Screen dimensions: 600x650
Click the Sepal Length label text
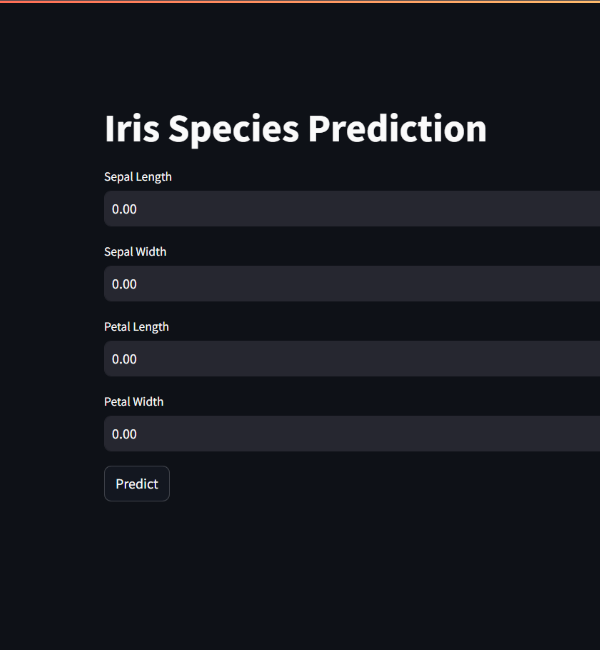click(x=138, y=177)
